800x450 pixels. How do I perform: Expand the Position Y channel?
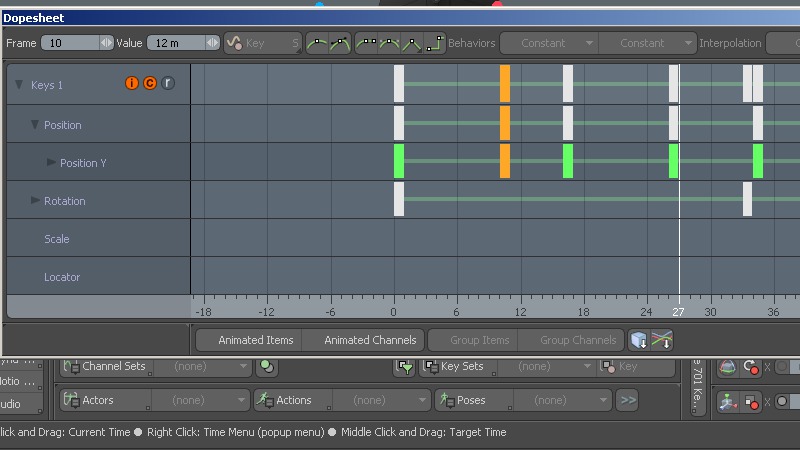pyautogui.click(x=52, y=162)
